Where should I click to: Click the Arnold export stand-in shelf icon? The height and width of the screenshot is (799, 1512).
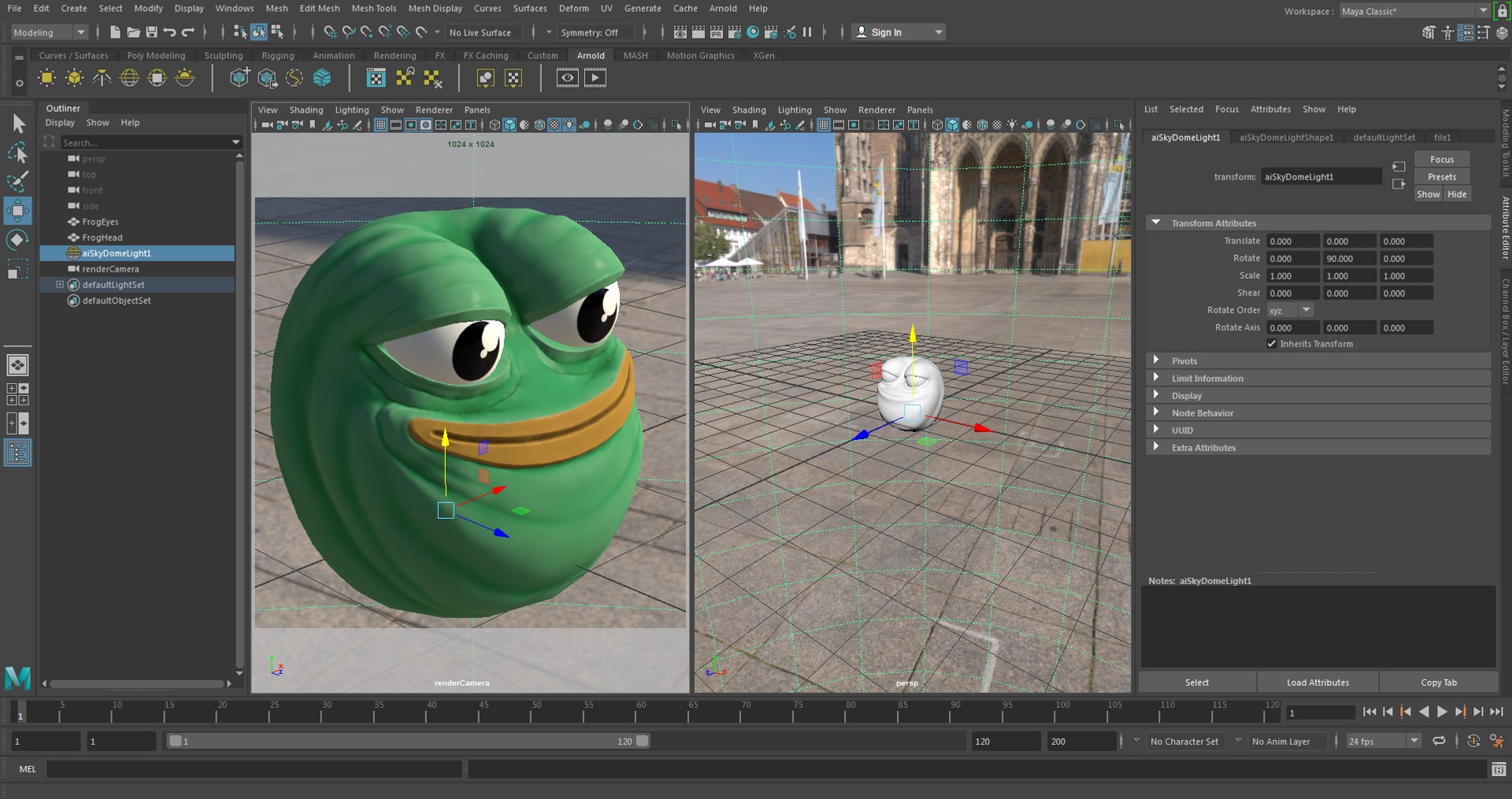pyautogui.click(x=268, y=78)
